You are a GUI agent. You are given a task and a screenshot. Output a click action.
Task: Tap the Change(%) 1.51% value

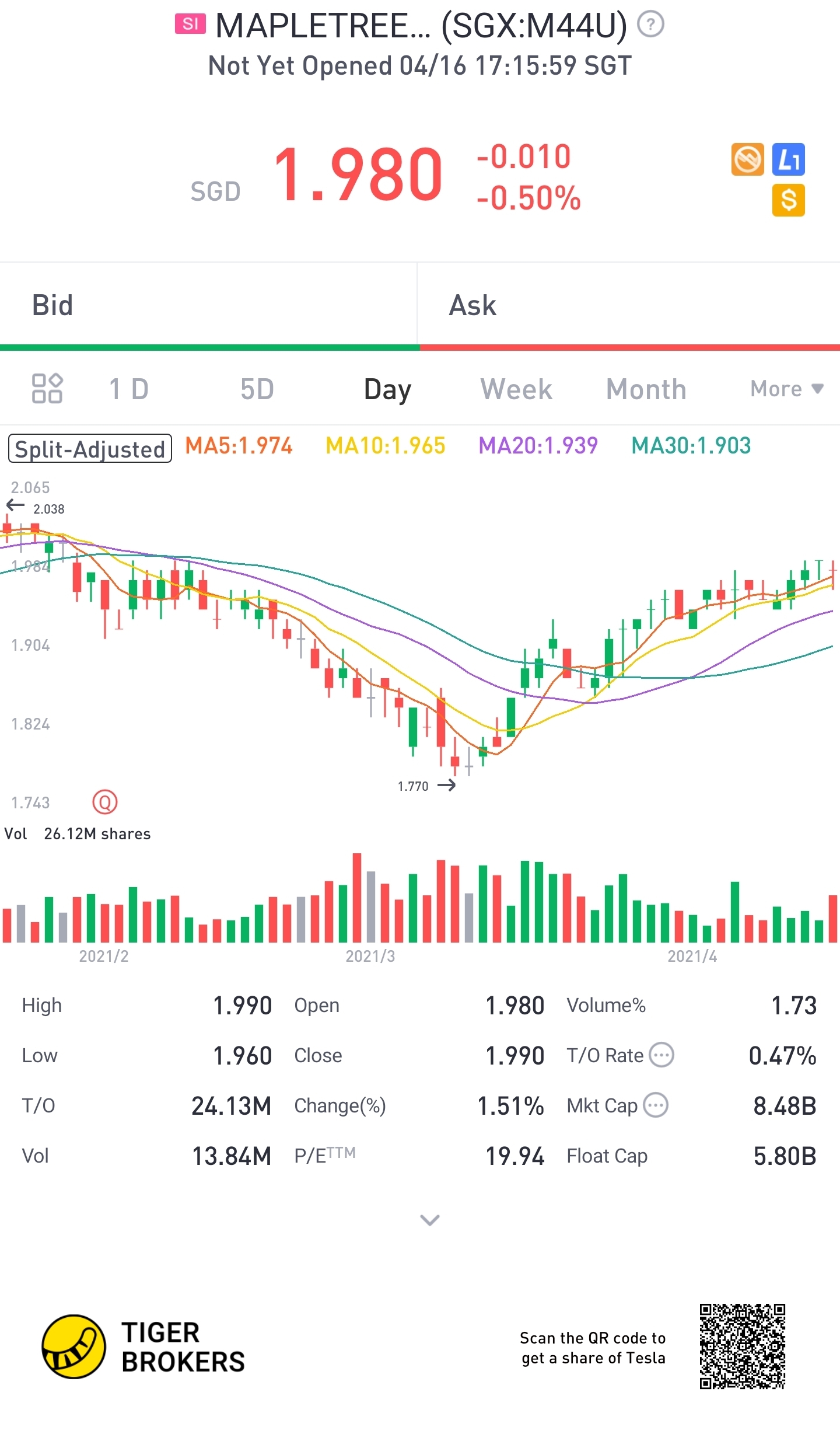coord(511,1106)
